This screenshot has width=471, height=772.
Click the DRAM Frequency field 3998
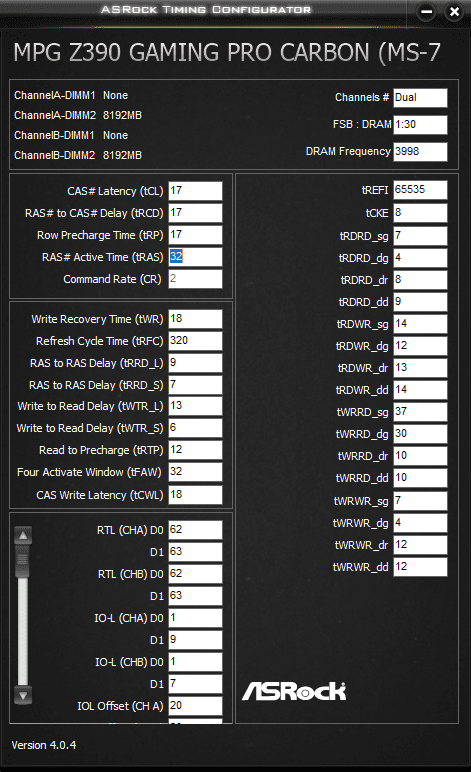[420, 152]
